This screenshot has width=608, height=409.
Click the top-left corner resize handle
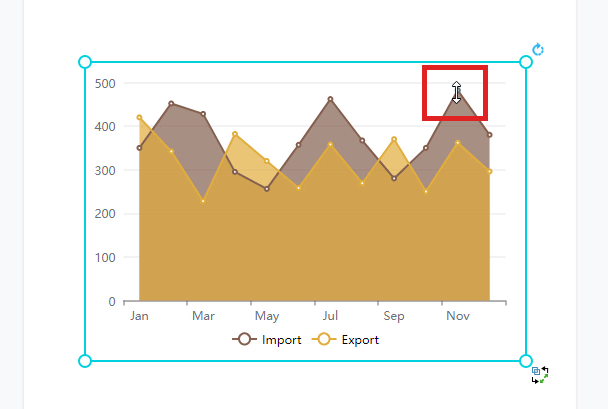click(85, 62)
